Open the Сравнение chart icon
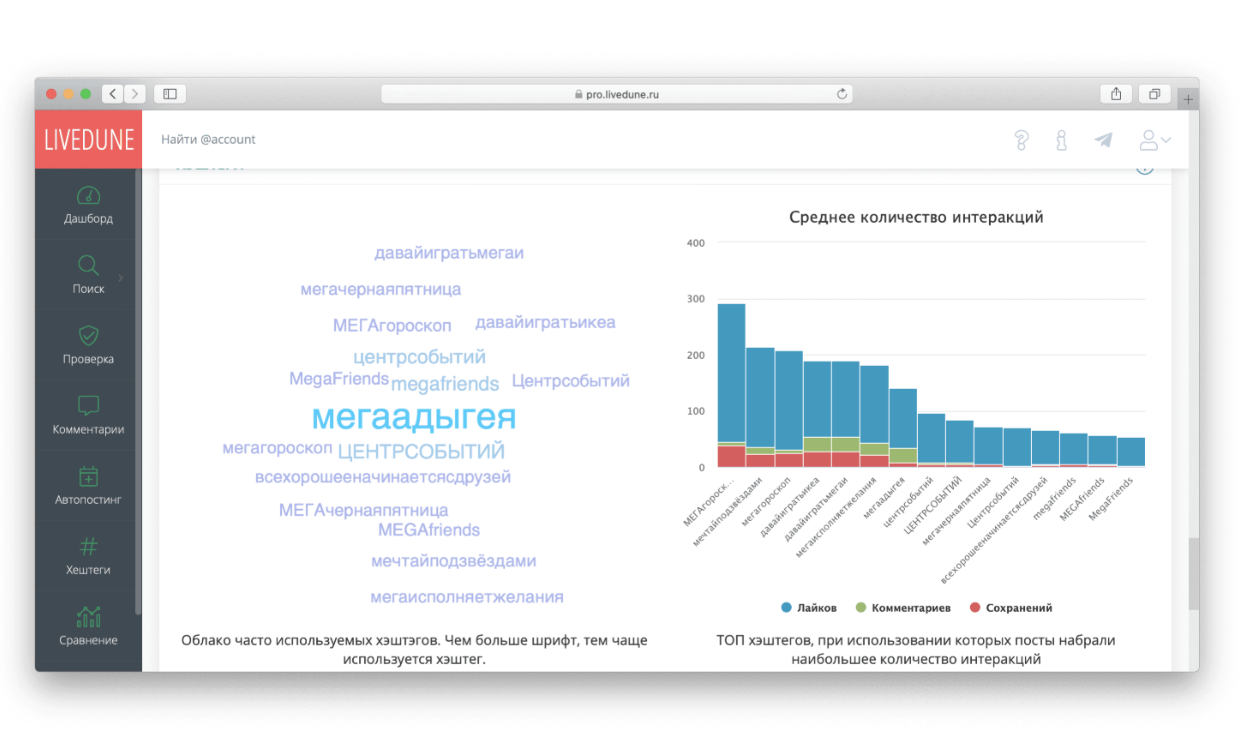 [88, 616]
